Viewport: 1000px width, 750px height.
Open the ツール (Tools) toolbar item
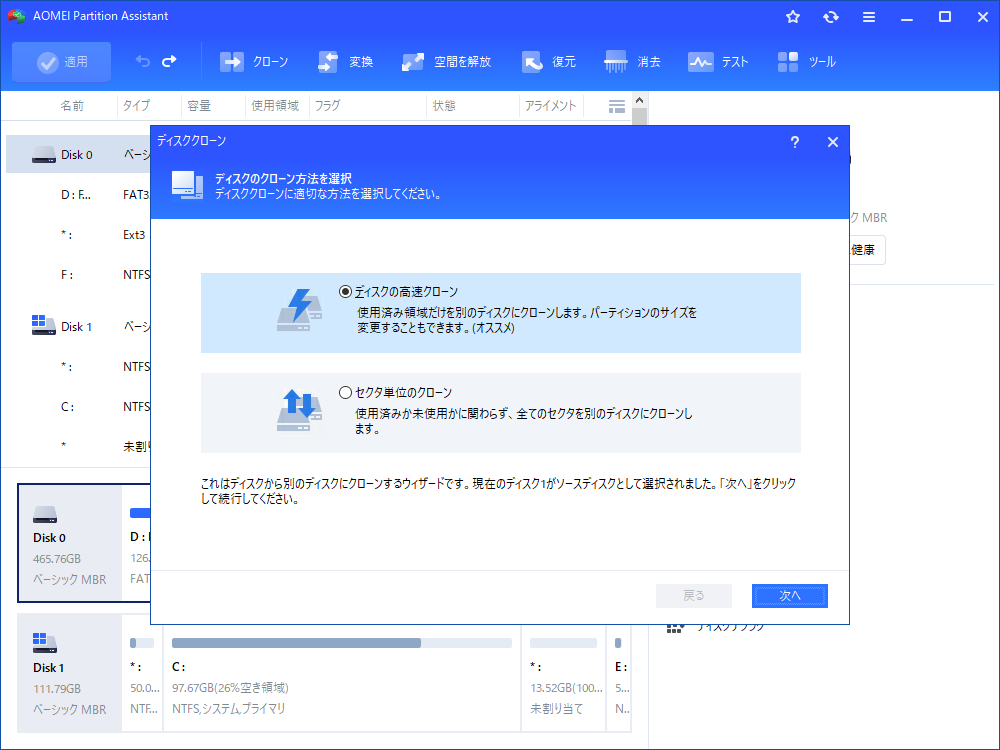pyautogui.click(x=807, y=62)
